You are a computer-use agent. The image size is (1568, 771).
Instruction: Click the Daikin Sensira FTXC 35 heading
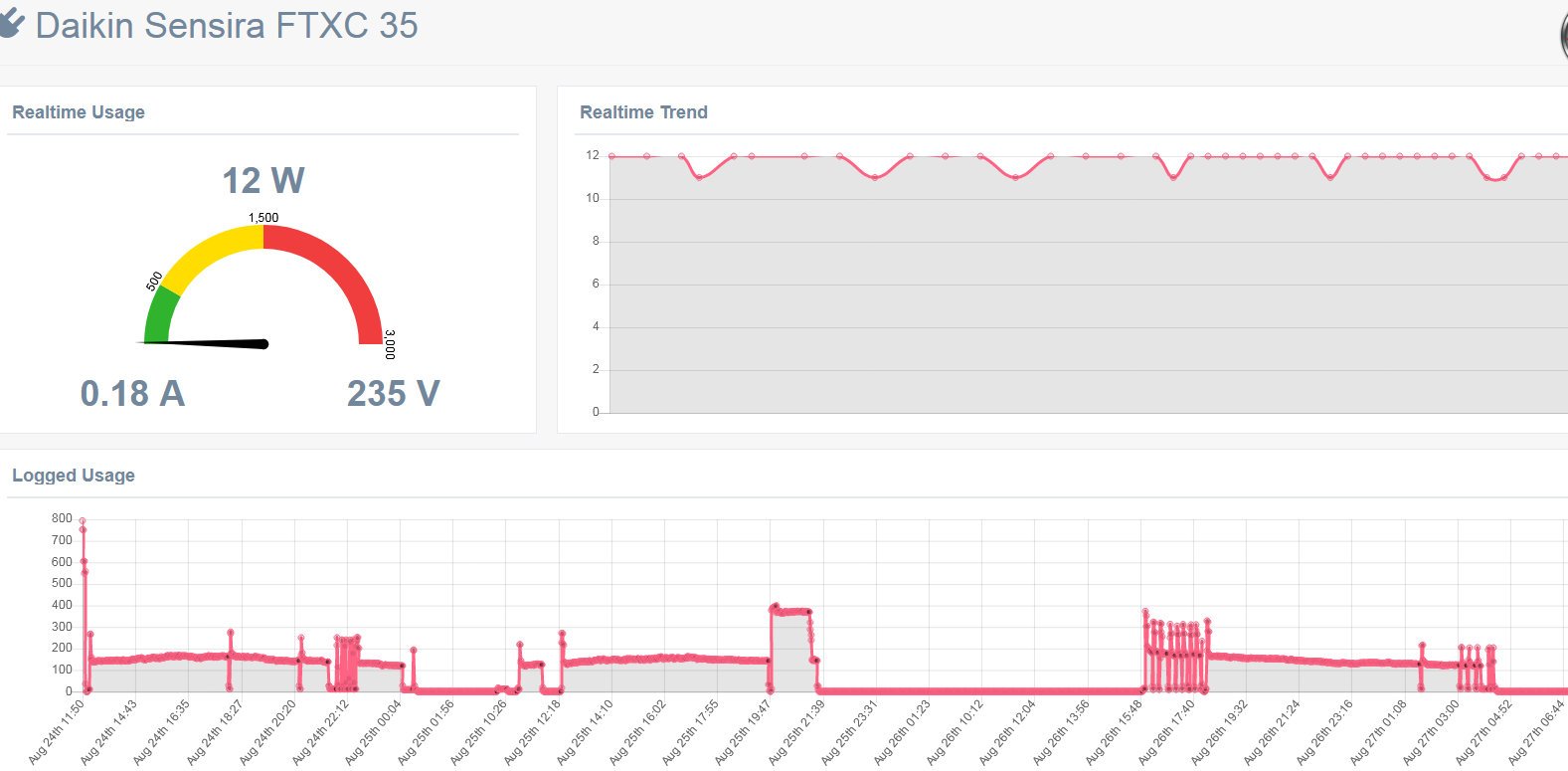click(227, 25)
